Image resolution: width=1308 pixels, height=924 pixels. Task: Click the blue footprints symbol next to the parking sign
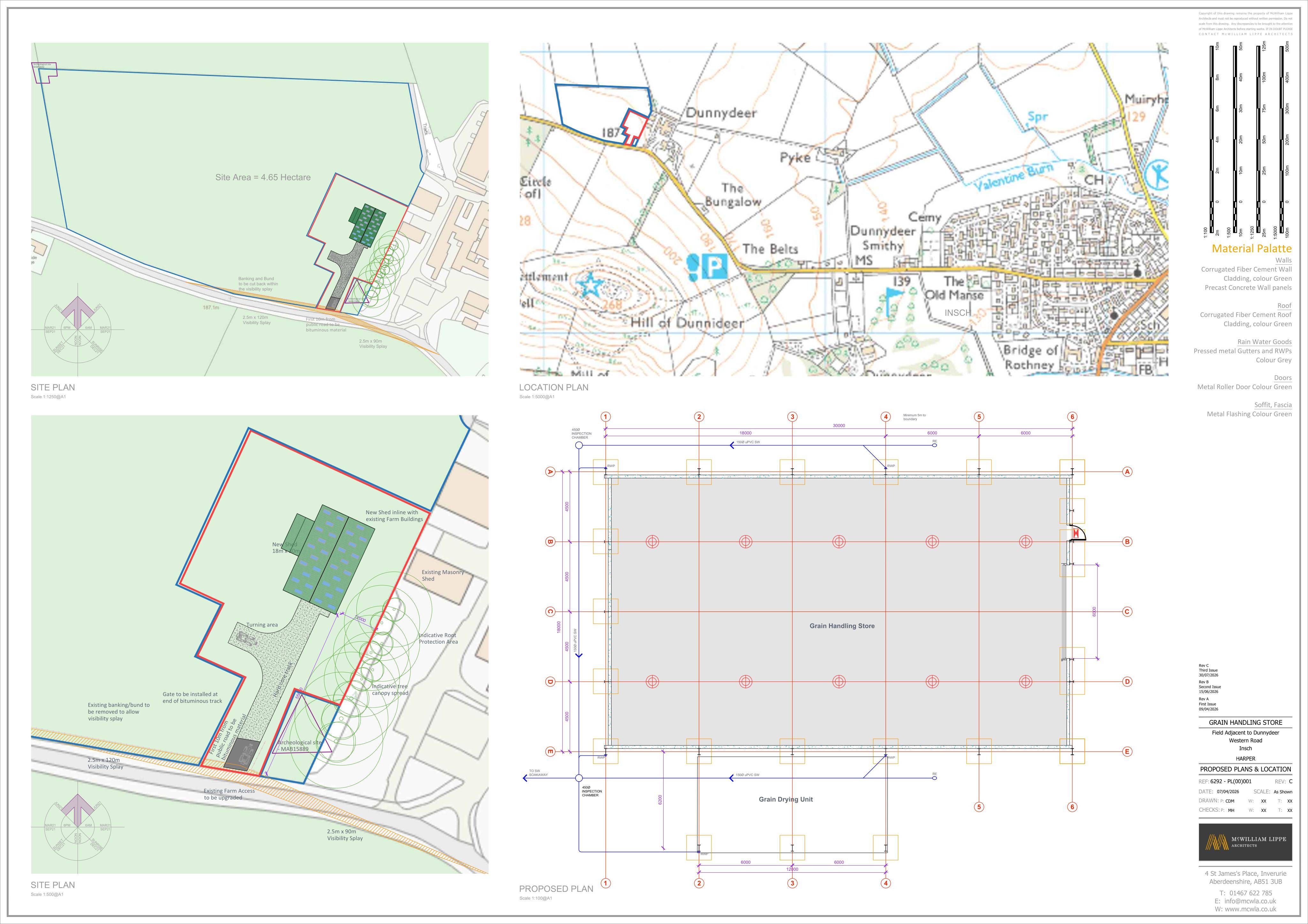[x=693, y=268]
